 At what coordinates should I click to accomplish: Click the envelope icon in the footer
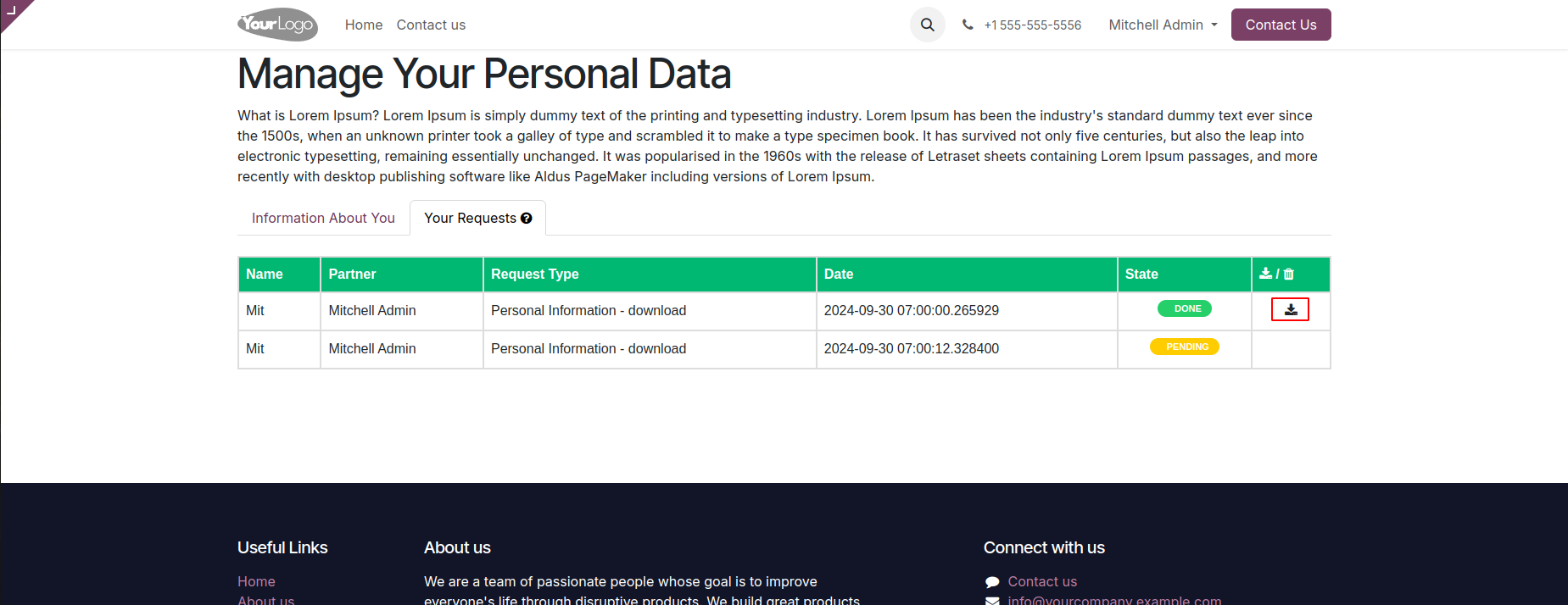tap(992, 601)
